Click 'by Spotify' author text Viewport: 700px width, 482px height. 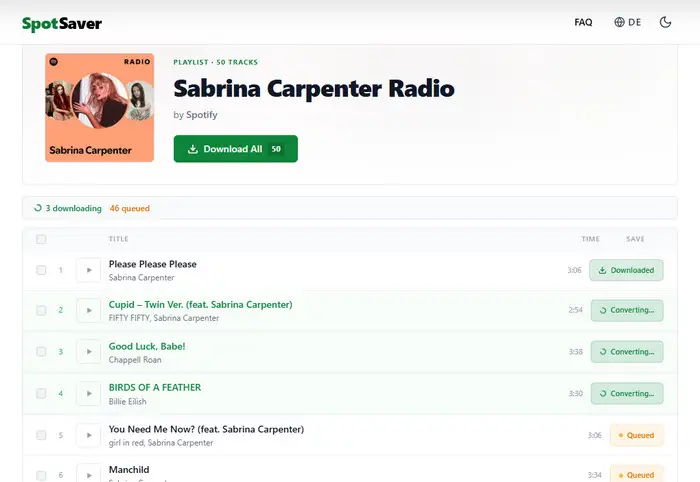coord(196,115)
